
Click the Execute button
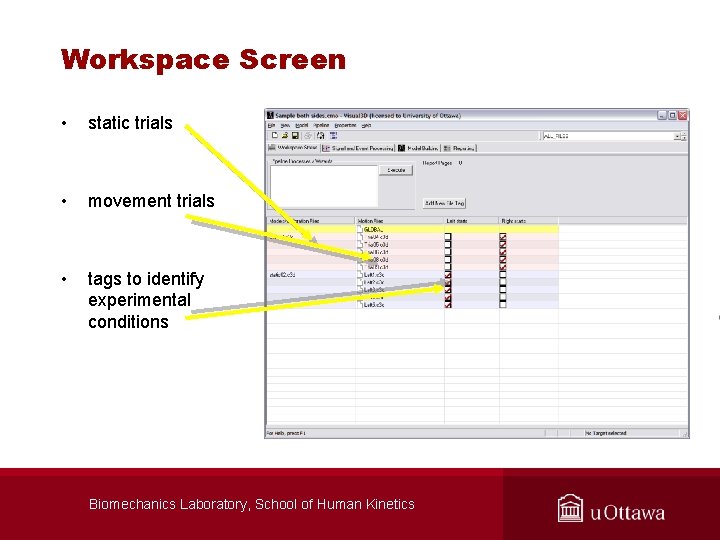point(396,170)
